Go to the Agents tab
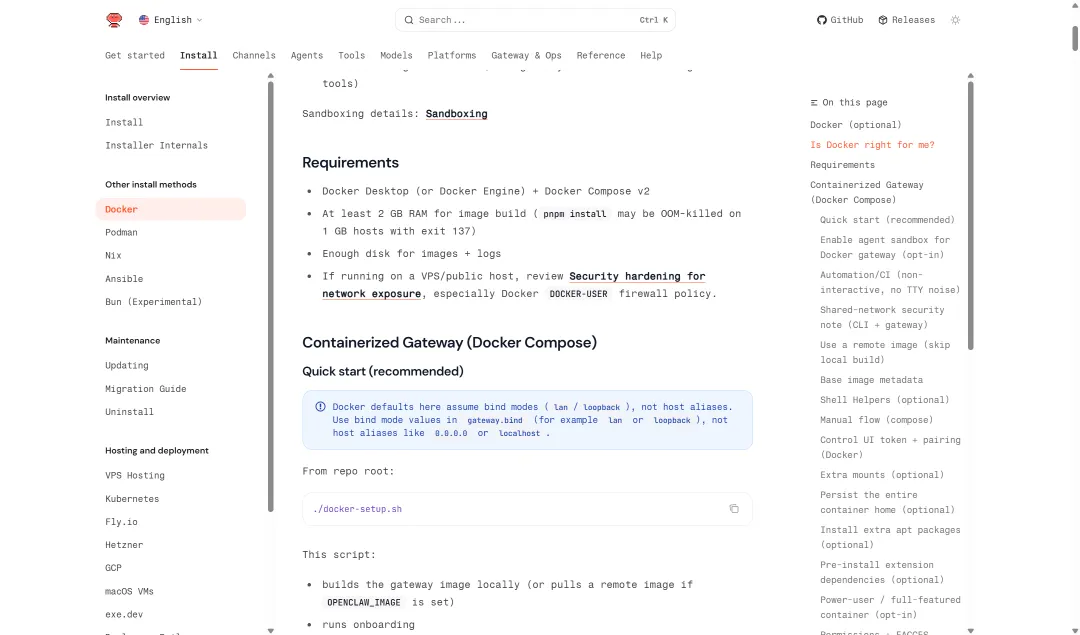The image size is (1080, 635). (x=307, y=55)
